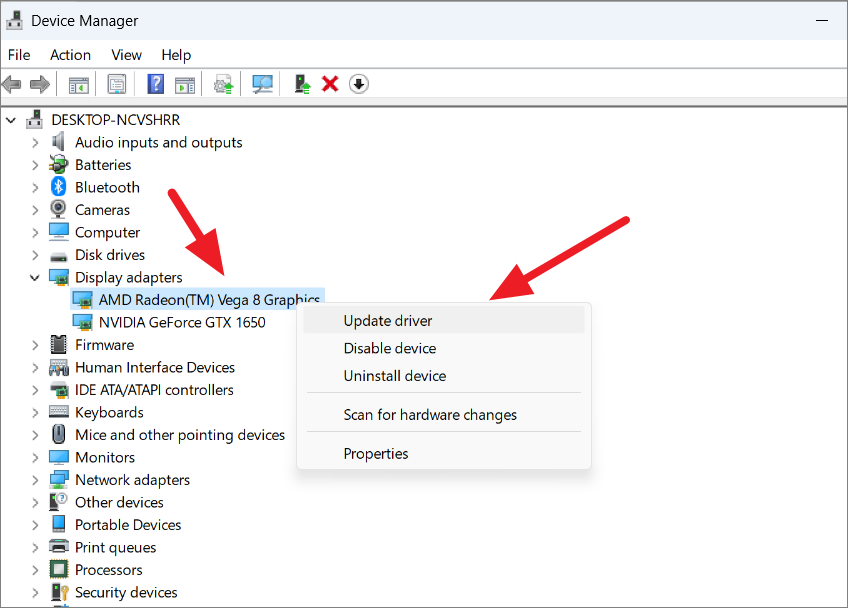Expand the Portable Devices chevron
Image resolution: width=848 pixels, height=608 pixels.
35,525
